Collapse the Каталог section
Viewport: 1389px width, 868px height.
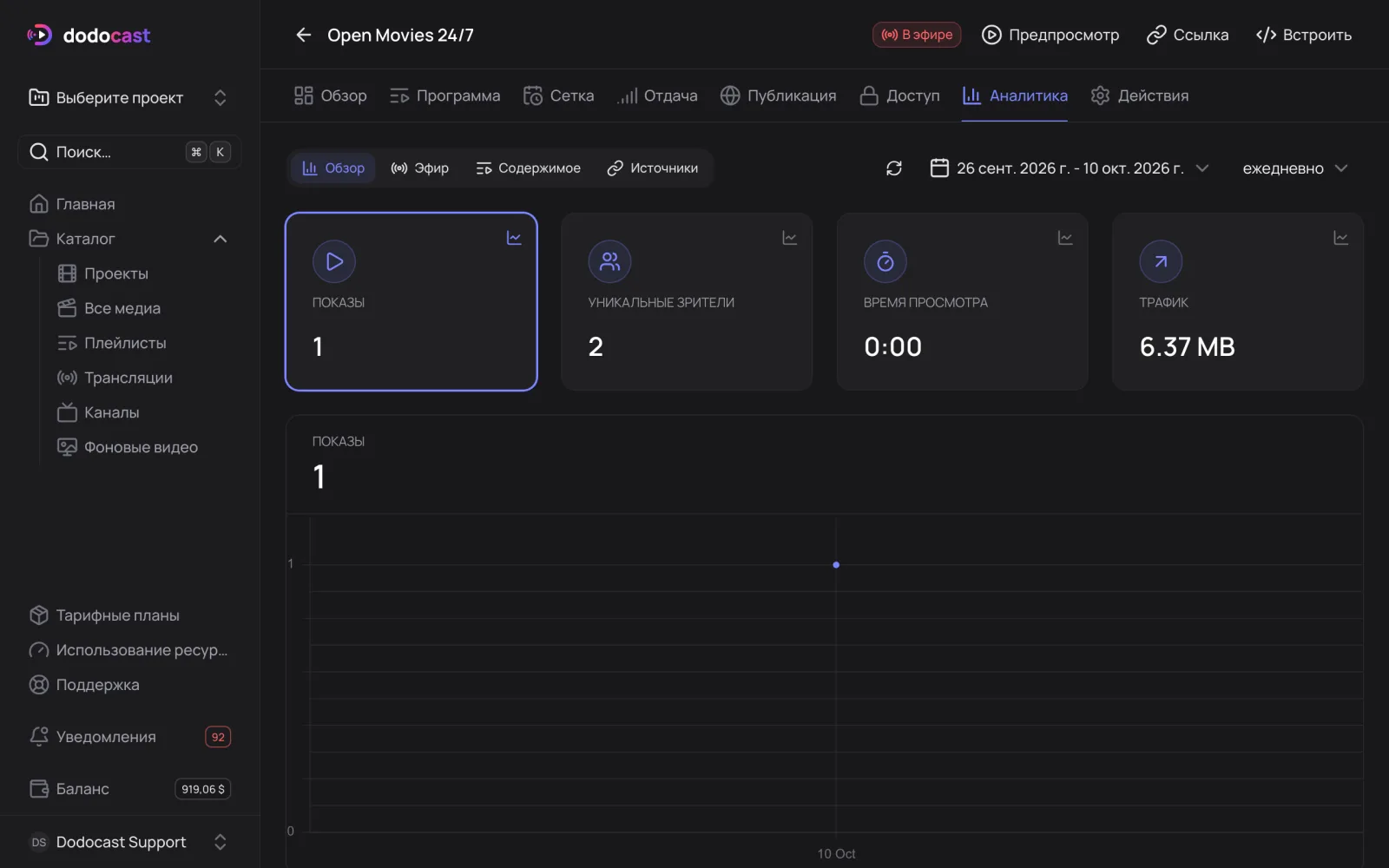(x=221, y=239)
